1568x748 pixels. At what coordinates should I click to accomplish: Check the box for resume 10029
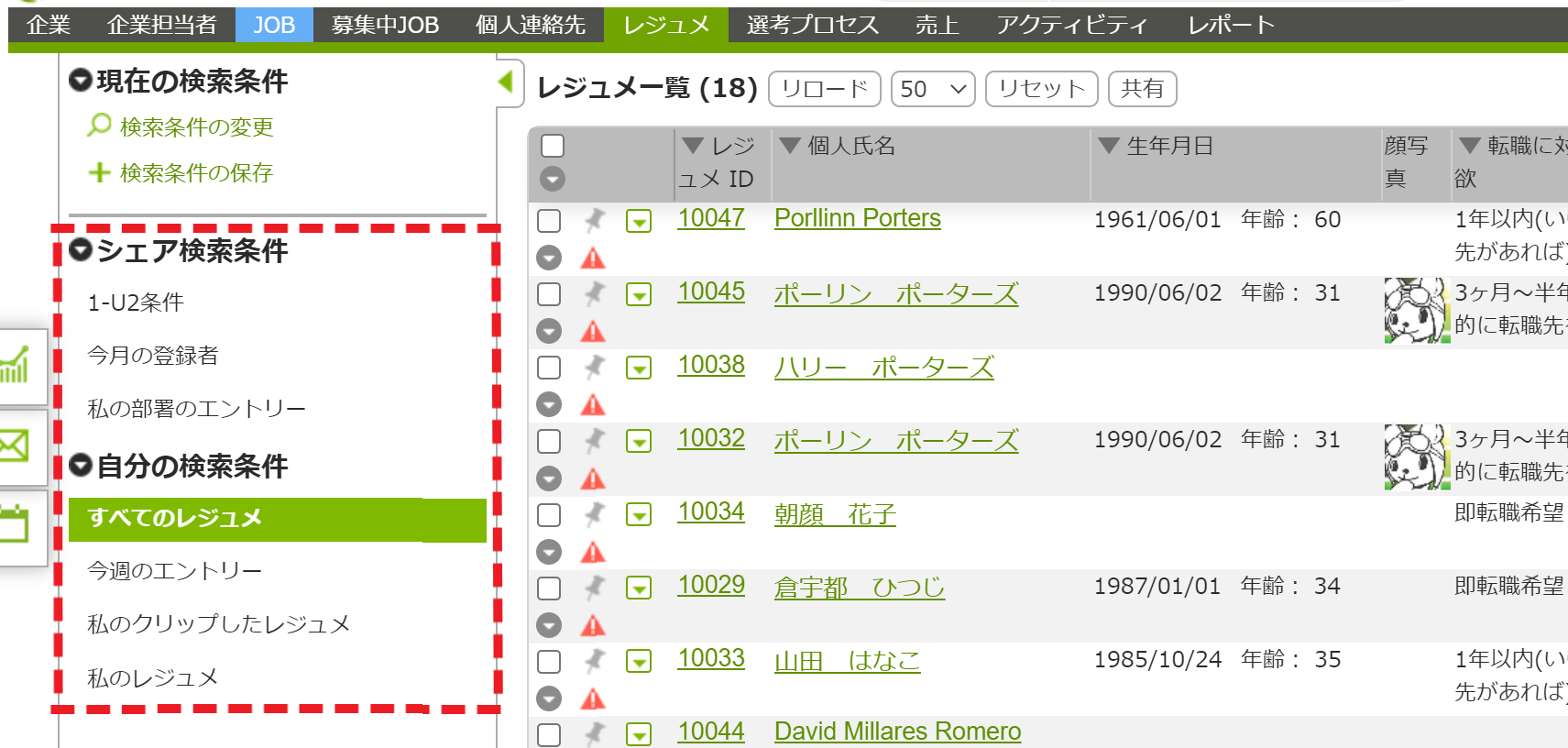coord(549,588)
